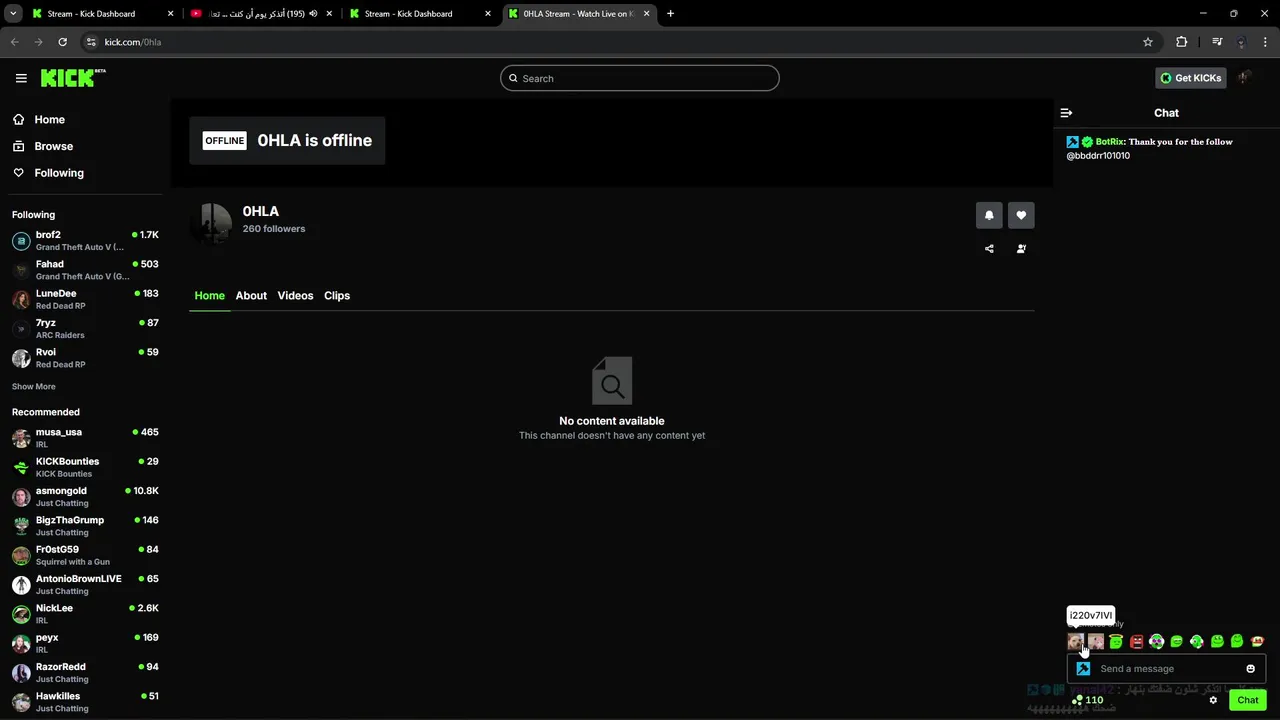Screen dimensions: 1280x720
Task: Open chat settings gear
Action: click(1213, 700)
